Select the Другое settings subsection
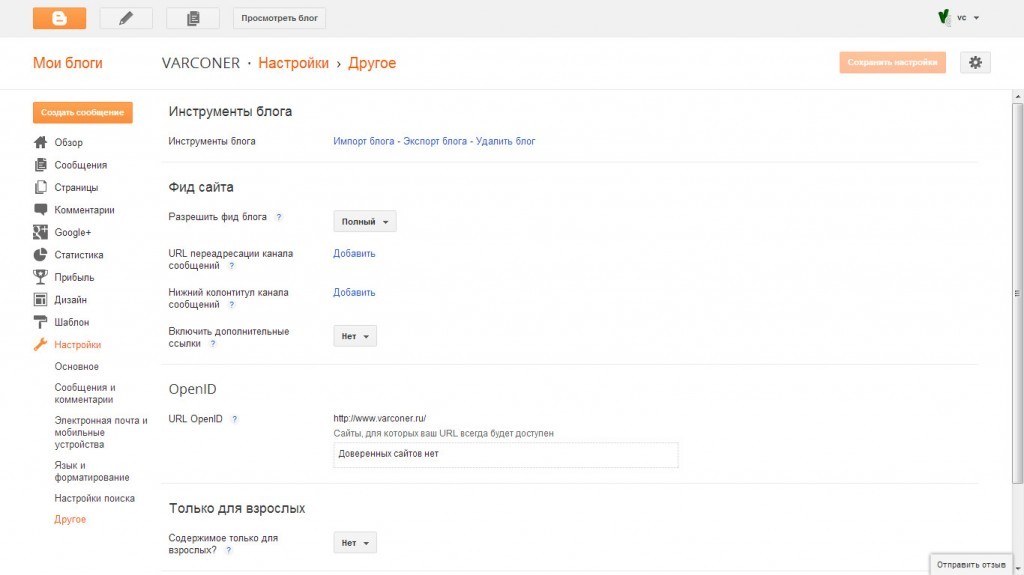 (70, 519)
